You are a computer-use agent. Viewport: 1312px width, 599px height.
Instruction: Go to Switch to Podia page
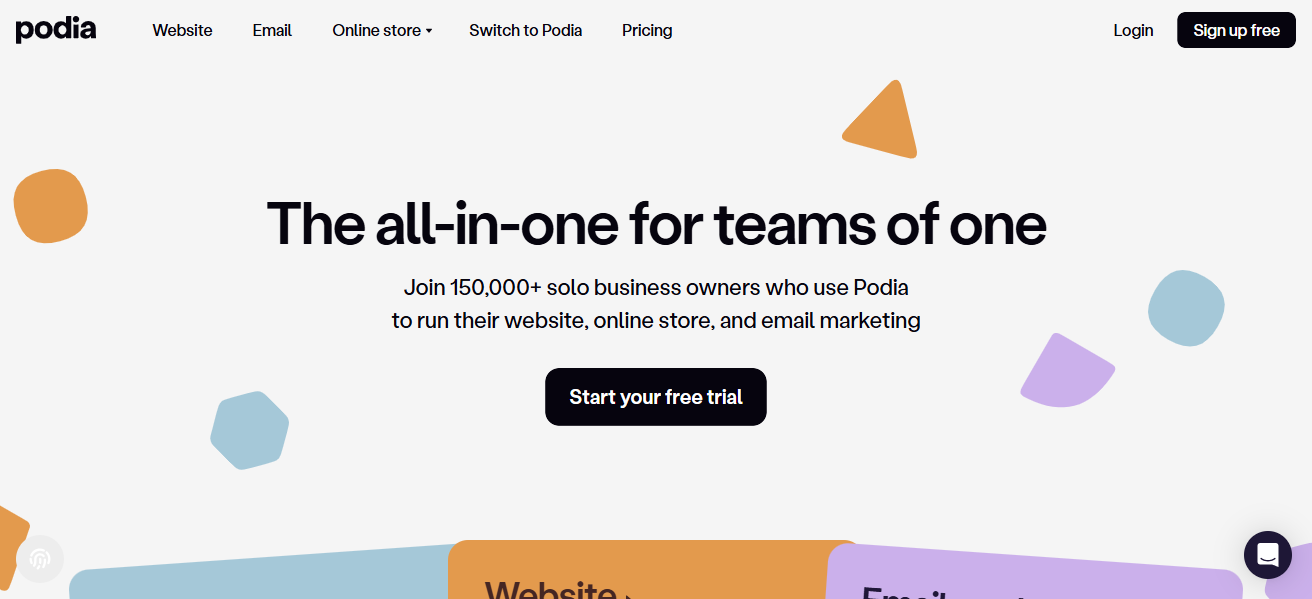coord(525,30)
